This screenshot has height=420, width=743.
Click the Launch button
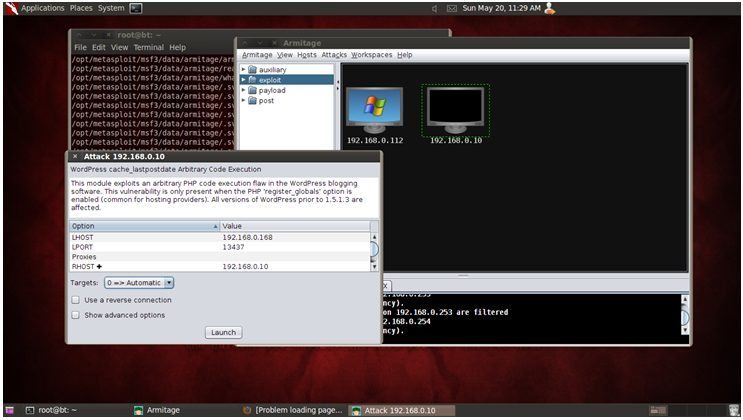pyautogui.click(x=224, y=332)
